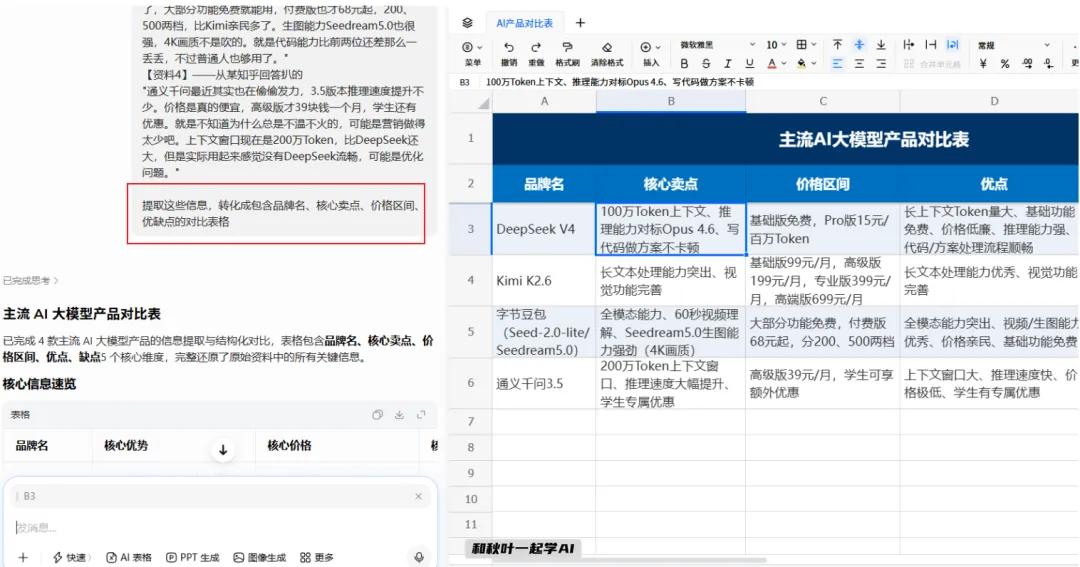Open the 菜单 menu
1080x567 pixels.
coord(472,53)
